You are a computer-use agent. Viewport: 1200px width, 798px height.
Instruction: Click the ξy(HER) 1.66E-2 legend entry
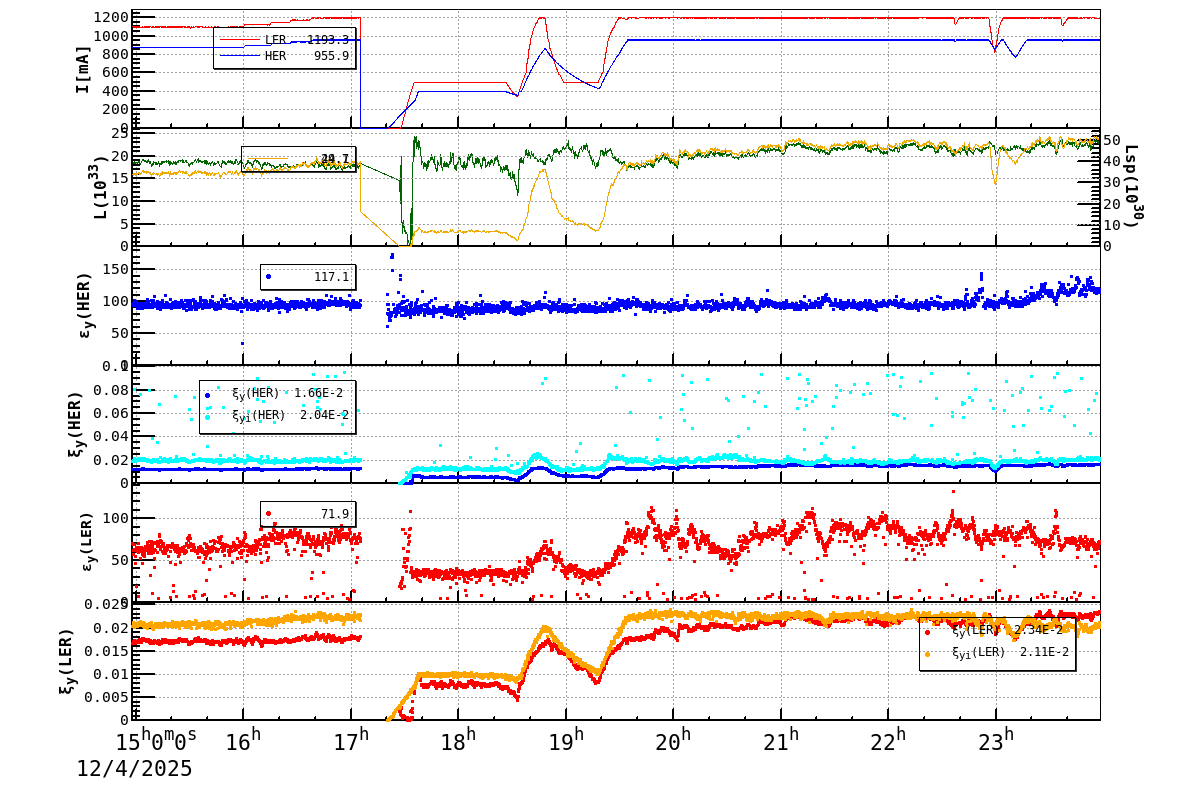click(276, 393)
